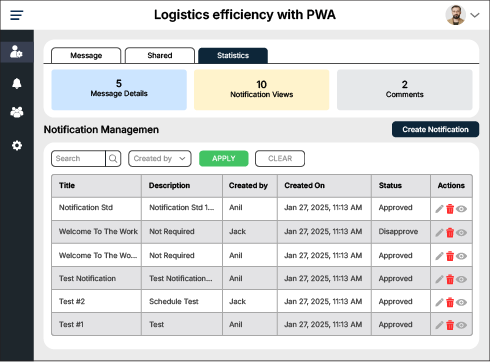The height and width of the screenshot is (362, 490).
Task: Click the Actions column header
Action: coord(451,186)
